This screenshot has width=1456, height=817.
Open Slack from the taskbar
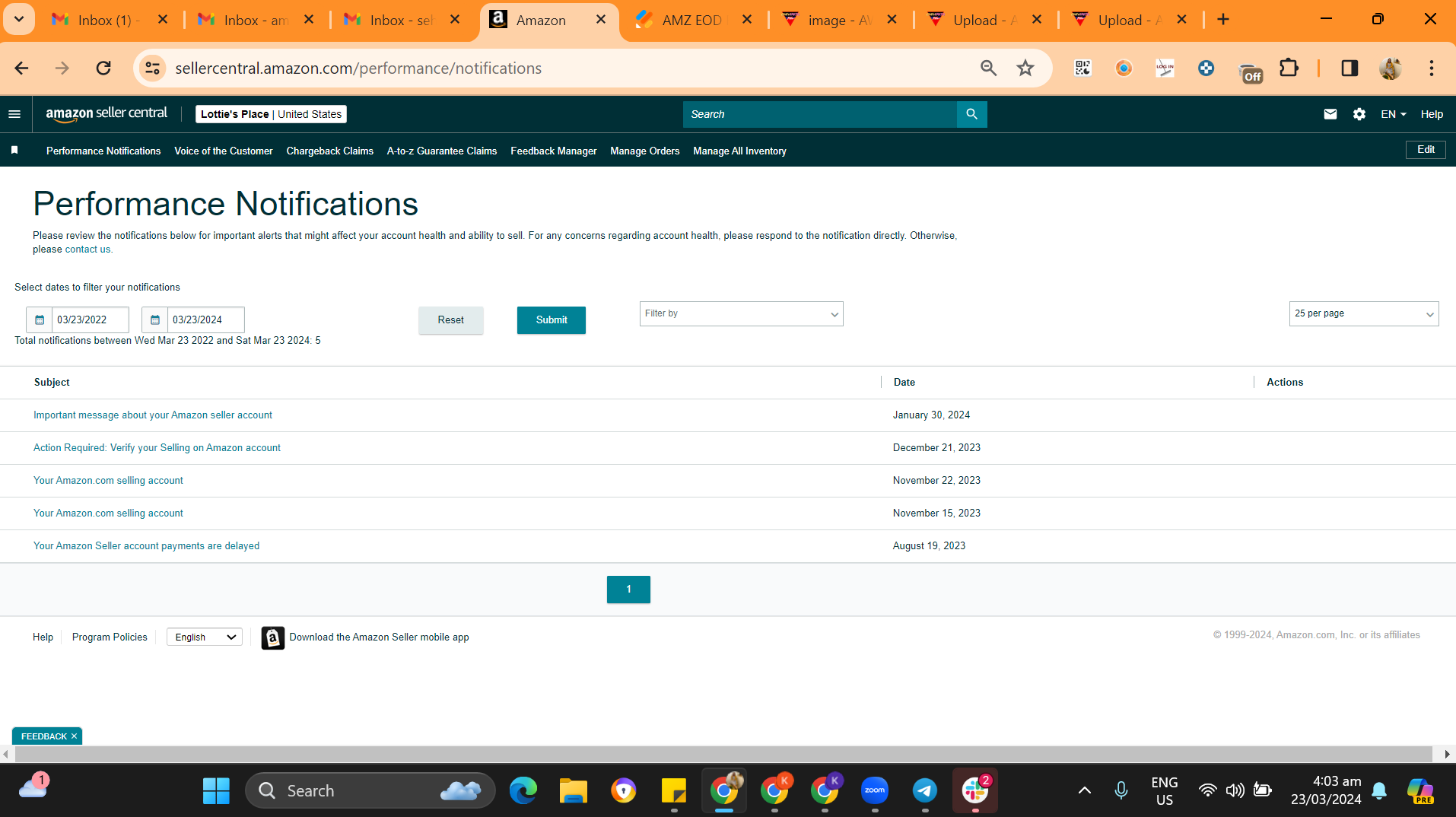pyautogui.click(x=975, y=791)
